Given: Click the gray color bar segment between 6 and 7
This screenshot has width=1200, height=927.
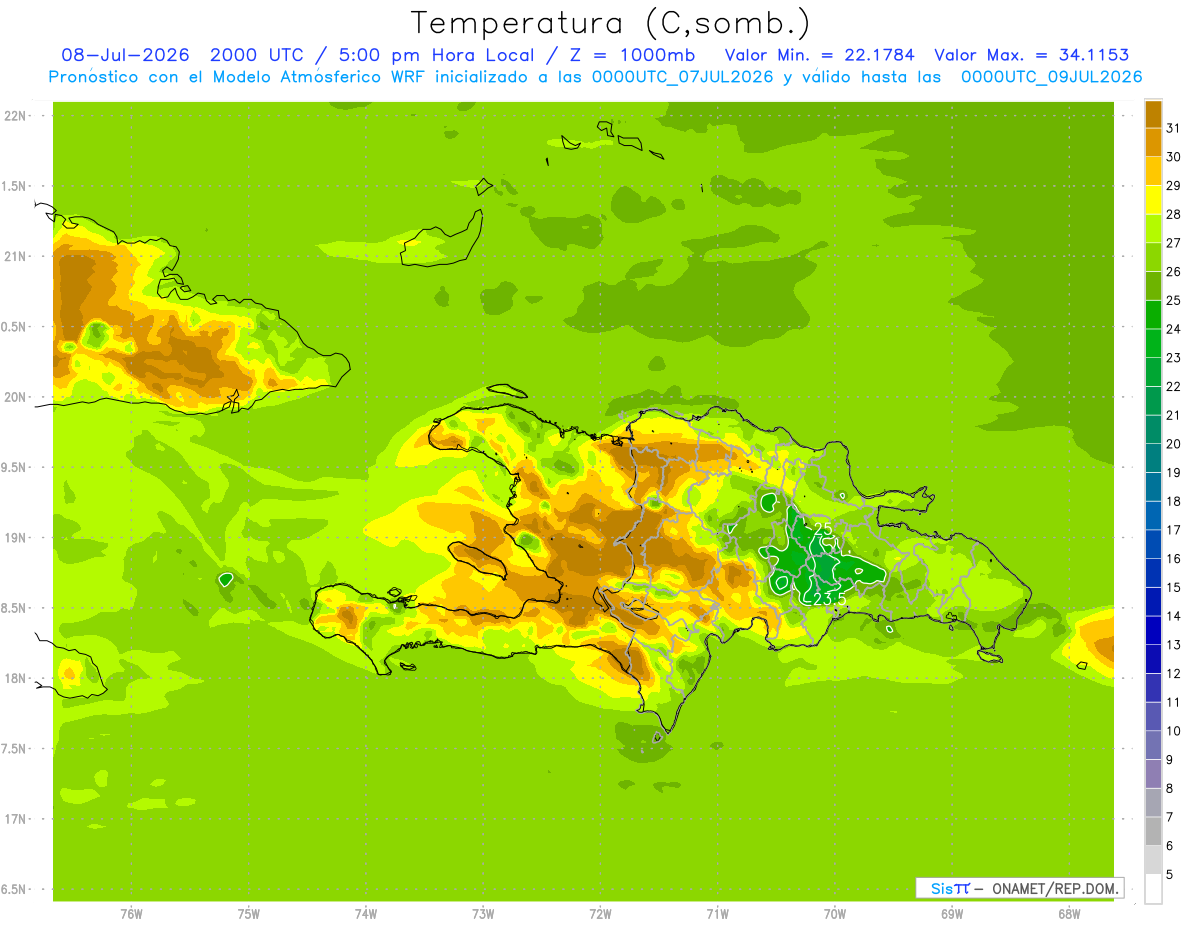Looking at the screenshot, I should tap(1153, 831).
